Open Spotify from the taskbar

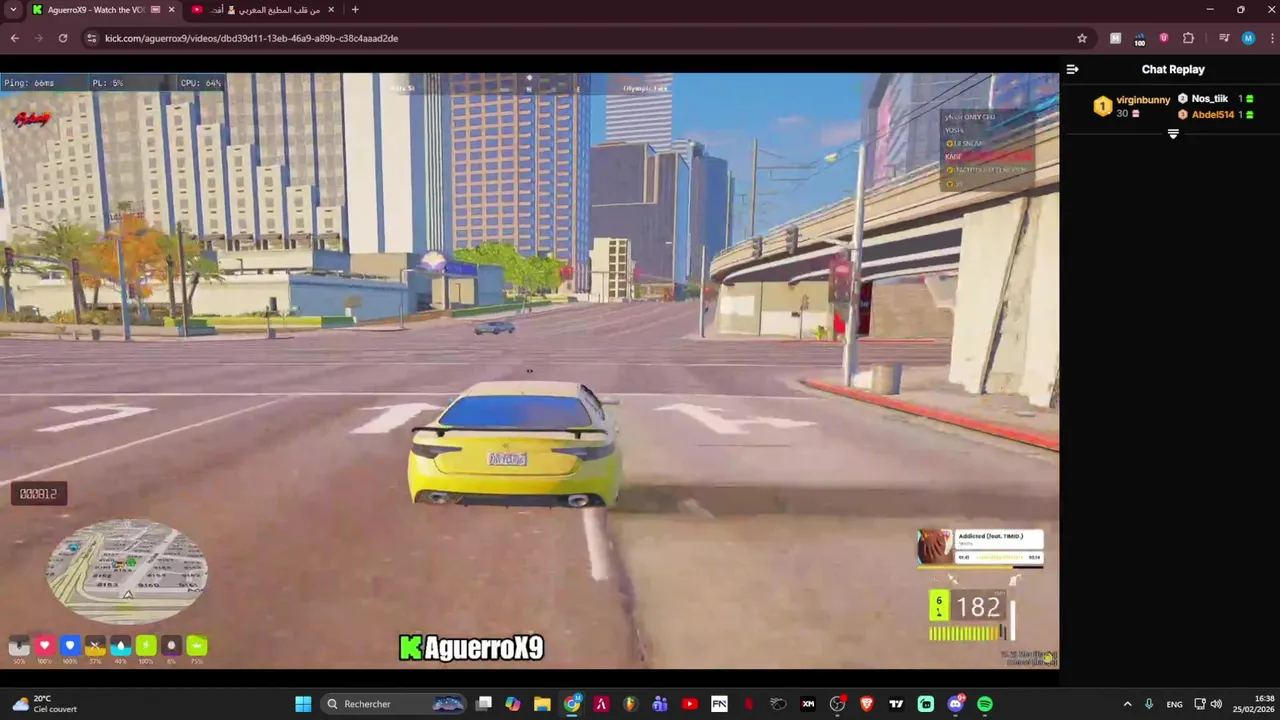coord(985,704)
